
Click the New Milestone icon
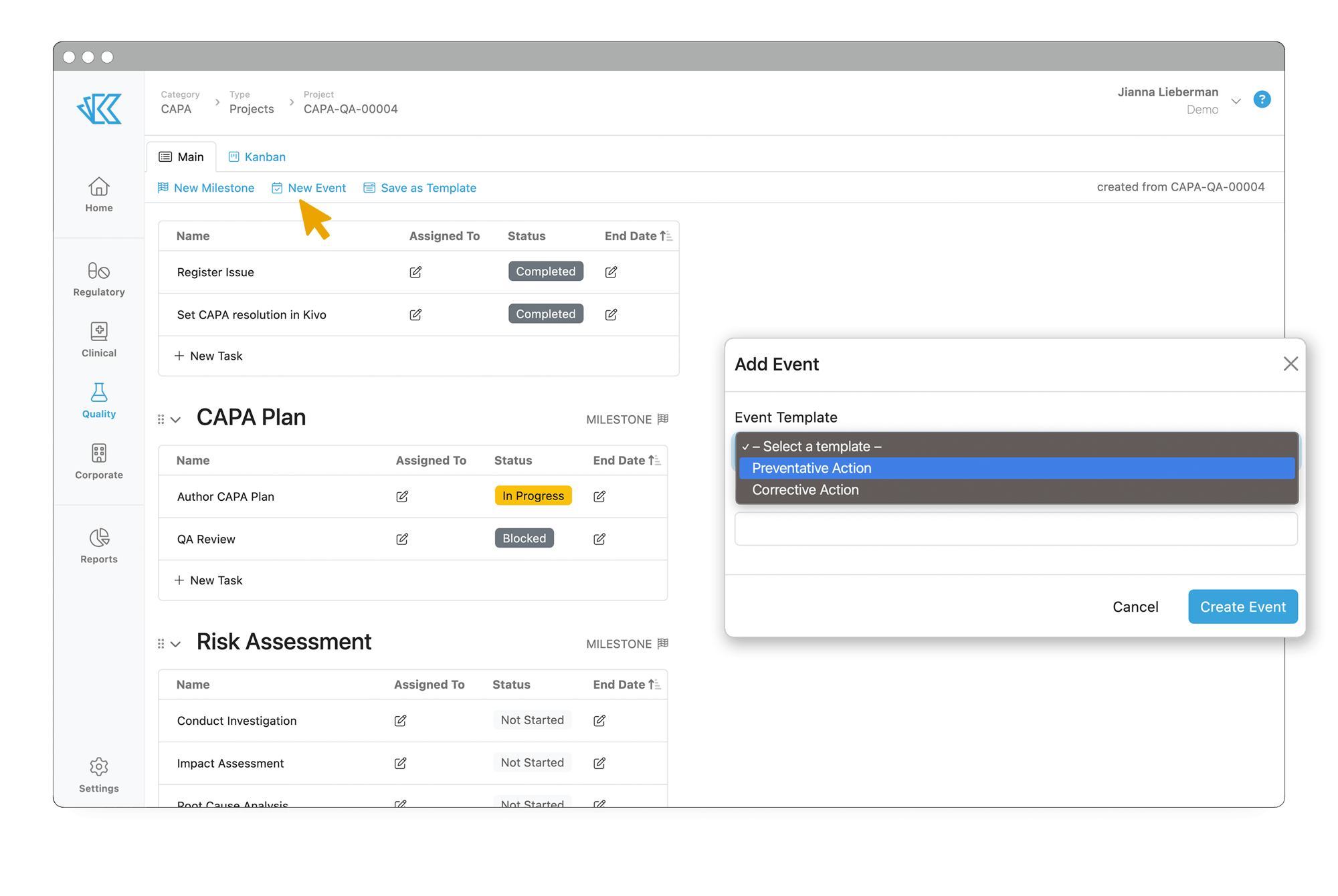pos(164,187)
